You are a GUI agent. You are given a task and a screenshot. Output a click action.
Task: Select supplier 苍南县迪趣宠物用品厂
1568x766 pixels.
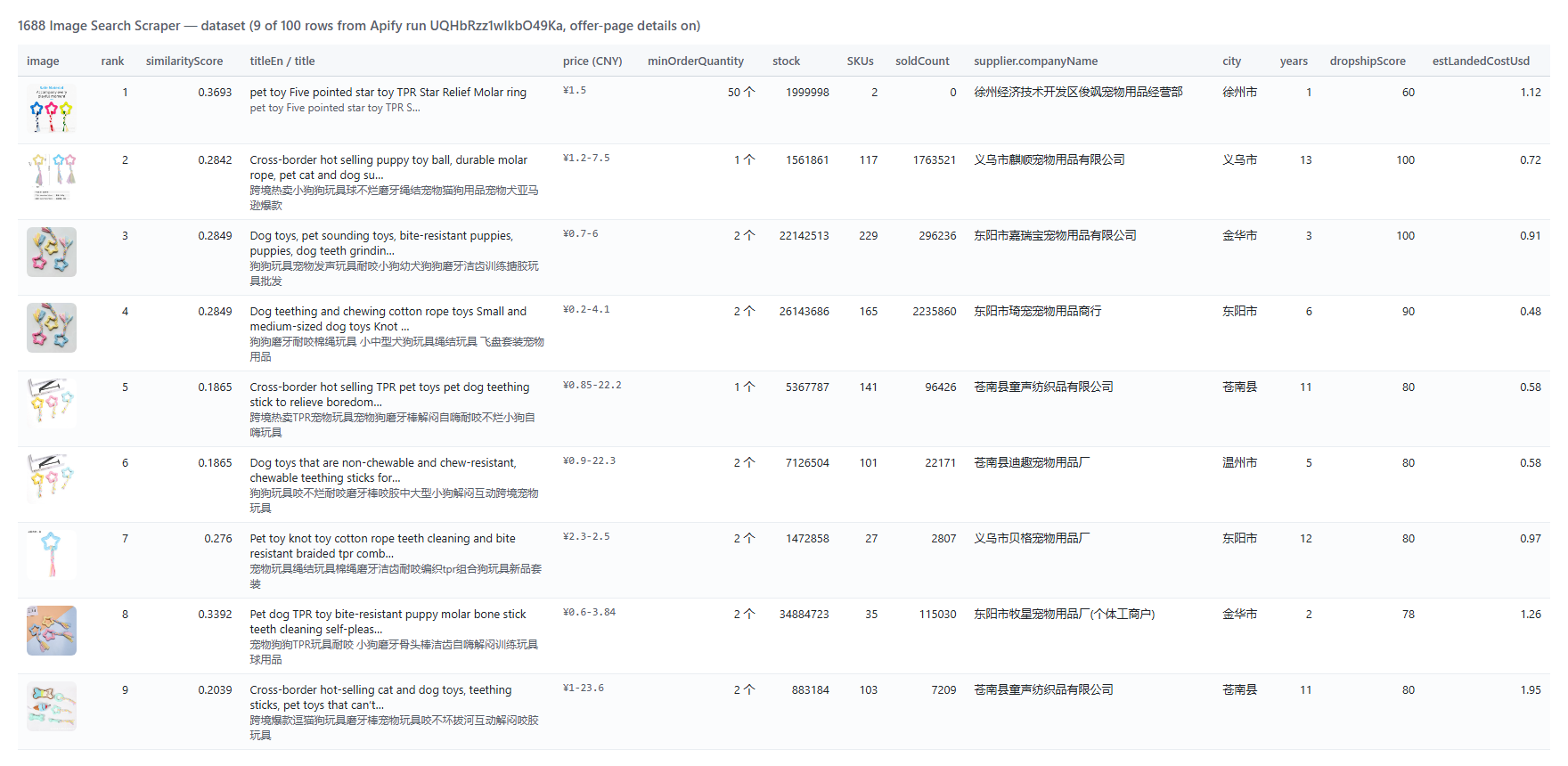pyautogui.click(x=1032, y=463)
